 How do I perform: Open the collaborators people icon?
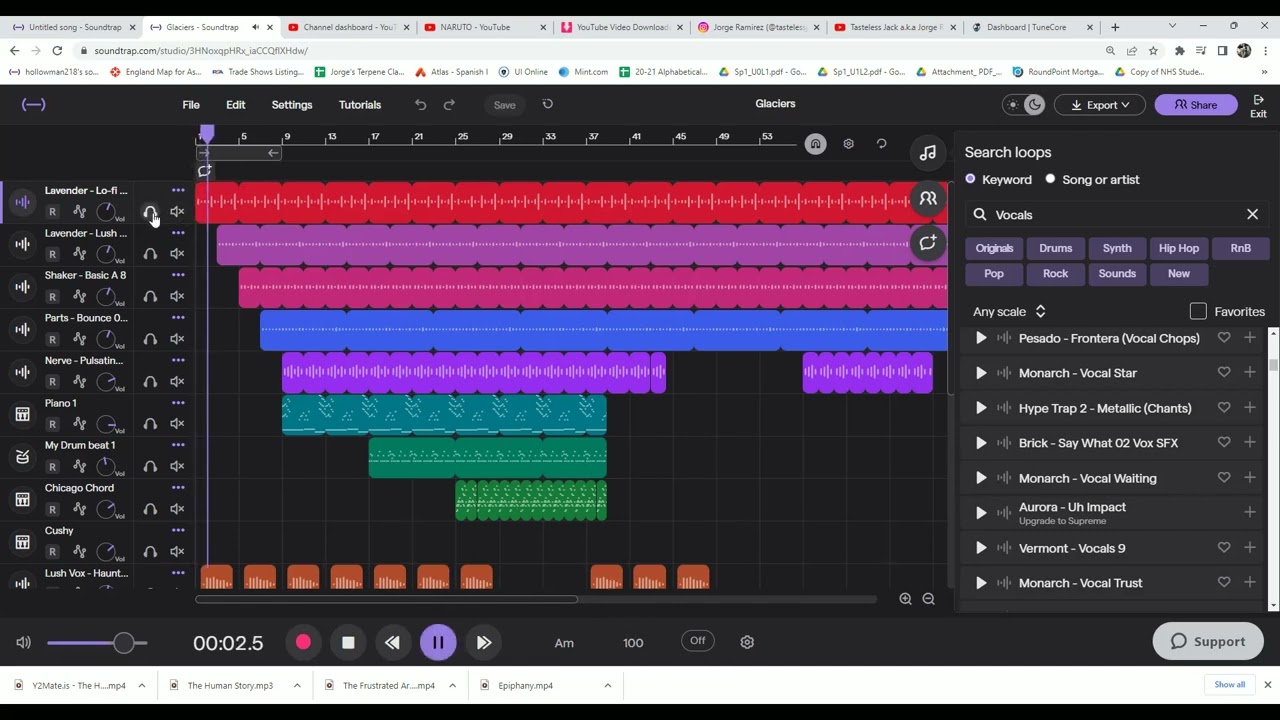(x=928, y=198)
